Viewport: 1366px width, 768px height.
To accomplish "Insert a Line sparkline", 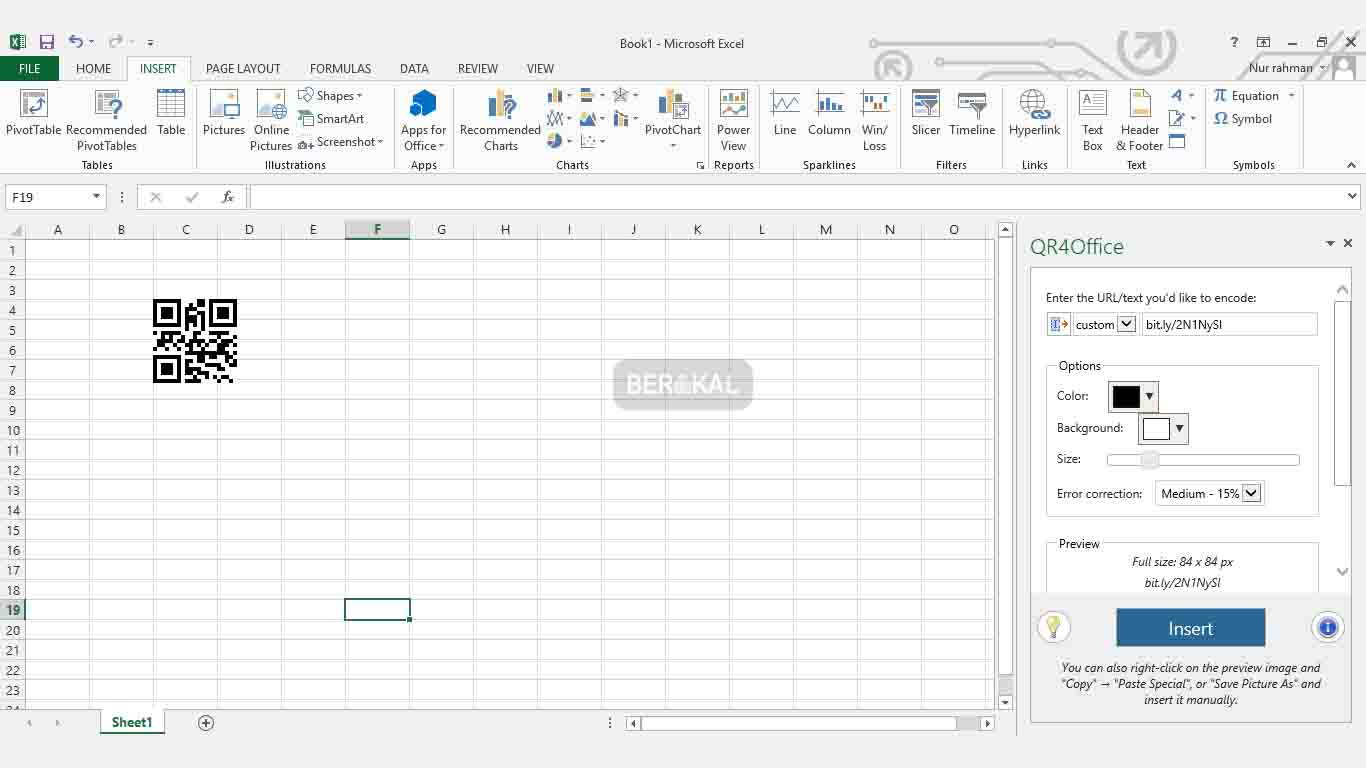I will pyautogui.click(x=785, y=113).
